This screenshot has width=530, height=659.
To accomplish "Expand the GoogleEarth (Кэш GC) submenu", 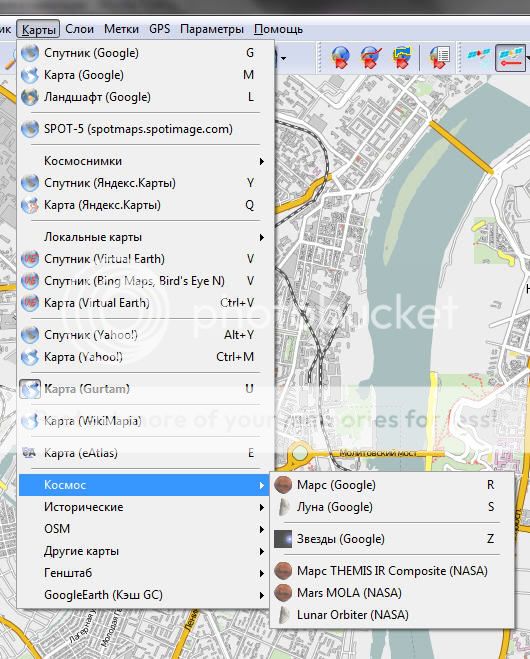I will [144, 595].
